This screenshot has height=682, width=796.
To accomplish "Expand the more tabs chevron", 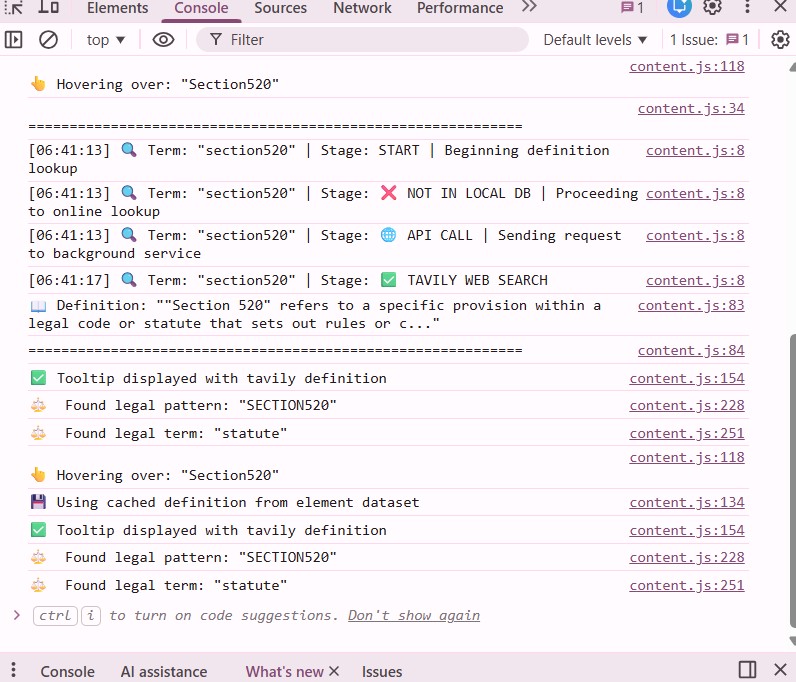I will pos(529,7).
